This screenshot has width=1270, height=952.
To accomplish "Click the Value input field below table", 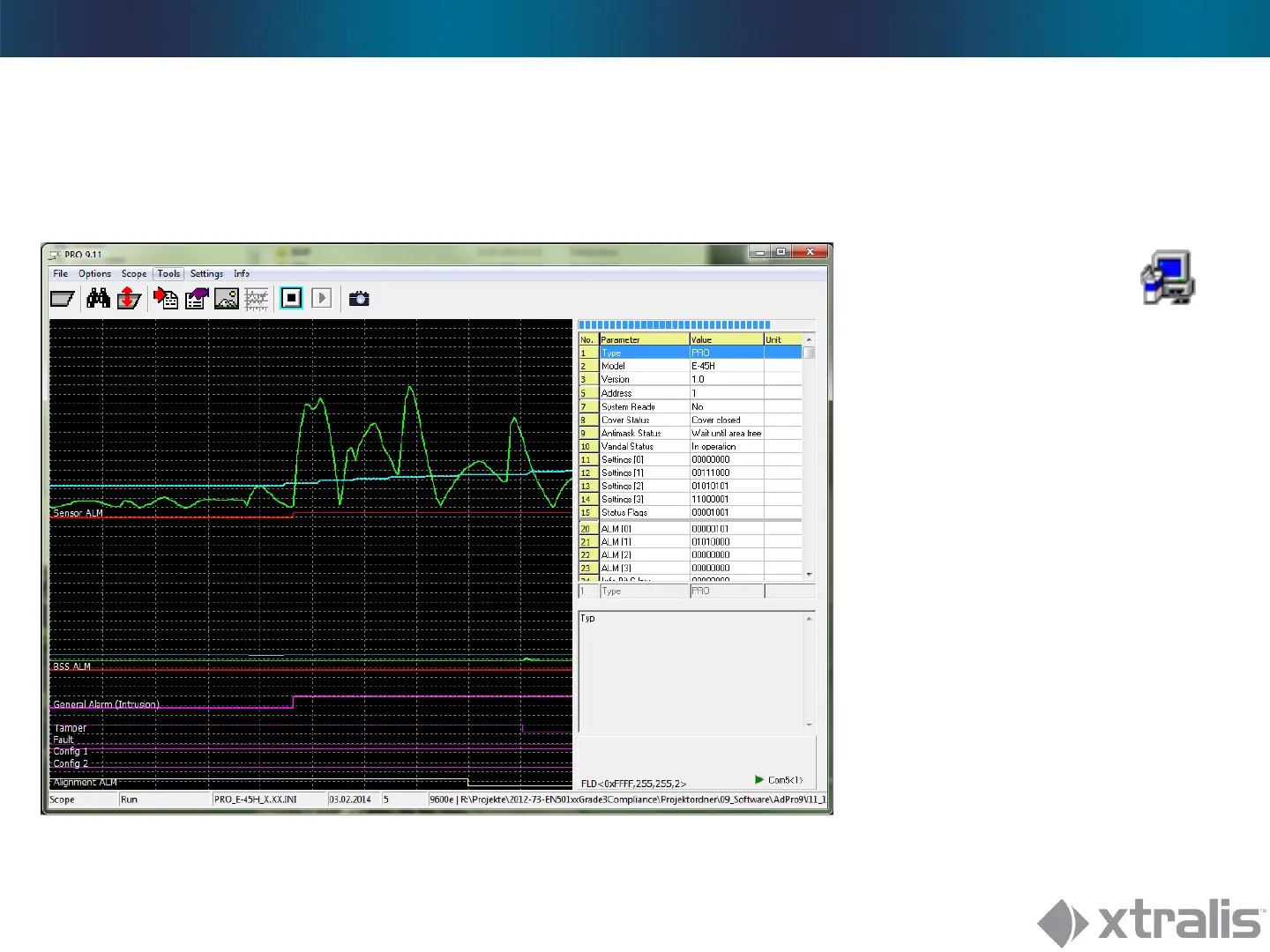I will click(x=726, y=591).
